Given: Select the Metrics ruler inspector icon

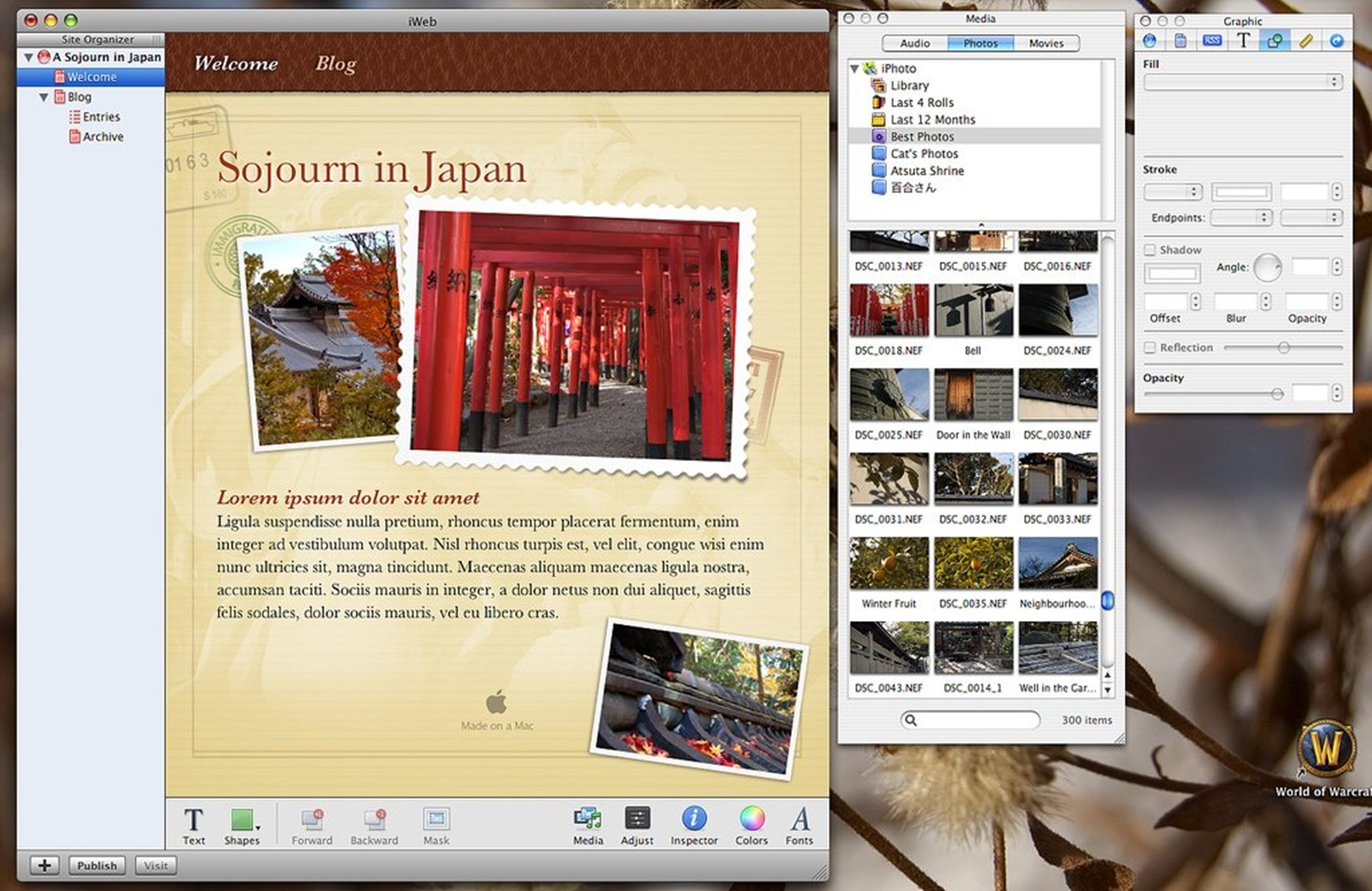Looking at the screenshot, I should tap(1305, 41).
